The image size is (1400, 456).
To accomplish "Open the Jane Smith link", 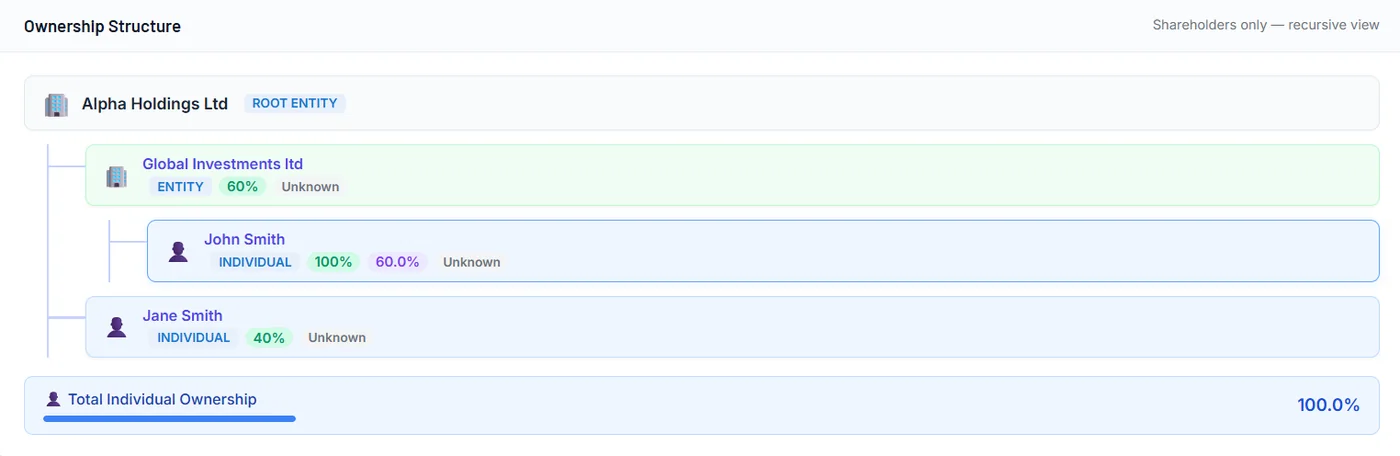I will click(182, 315).
